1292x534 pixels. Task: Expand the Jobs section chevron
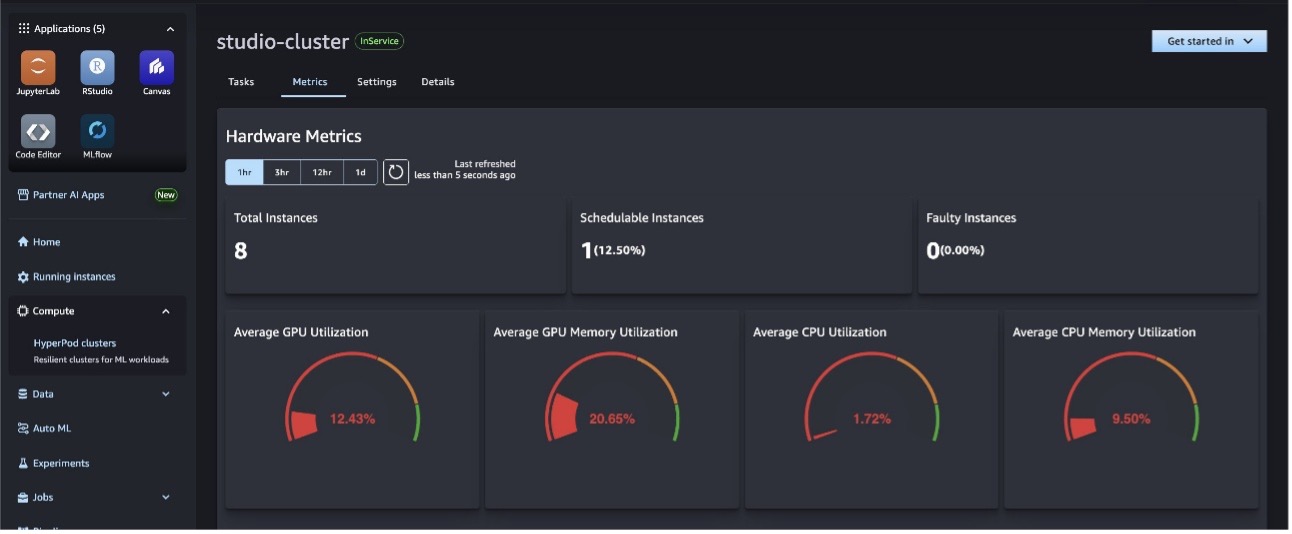tap(166, 497)
